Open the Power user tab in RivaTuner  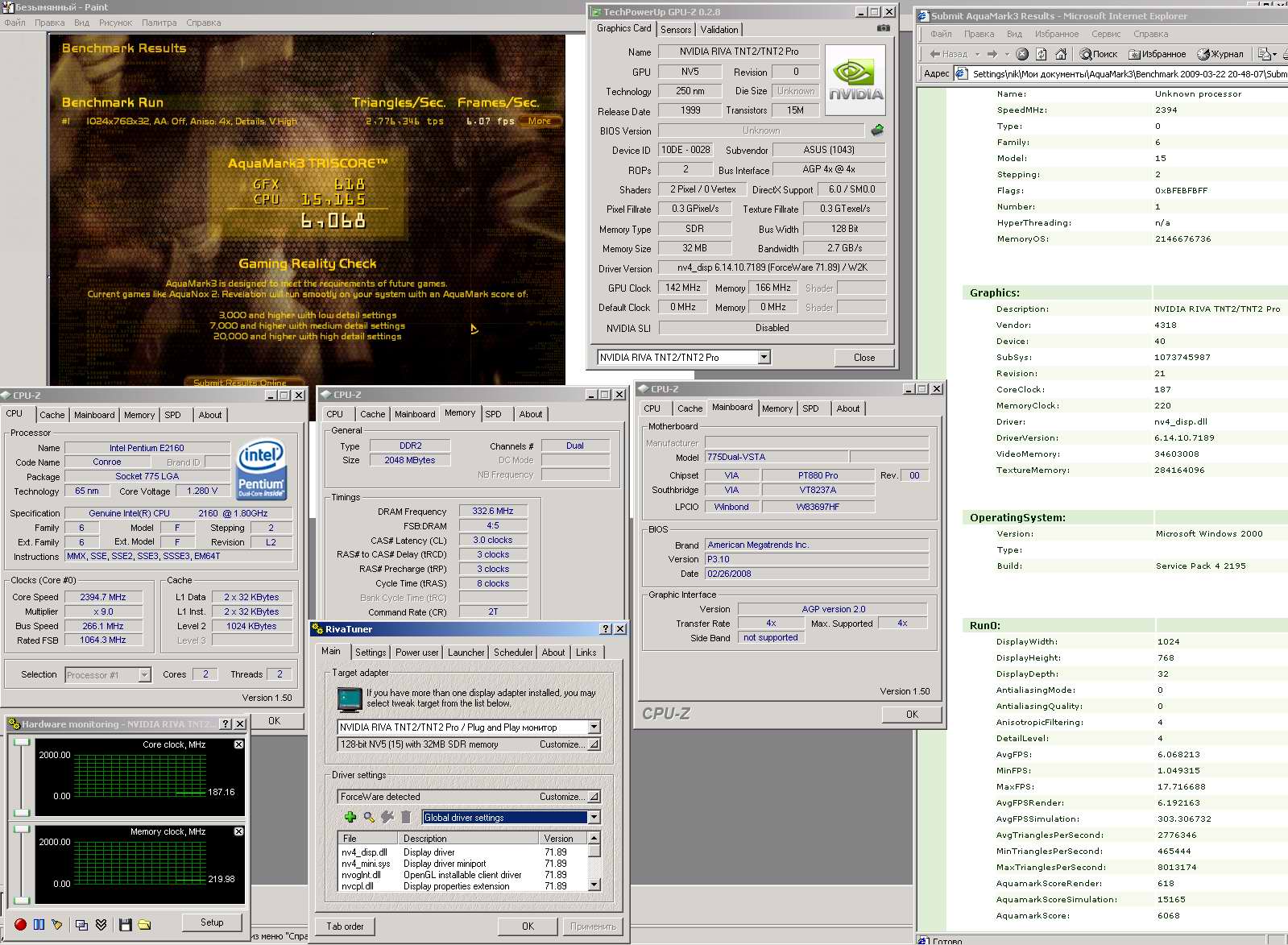pyautogui.click(x=416, y=653)
